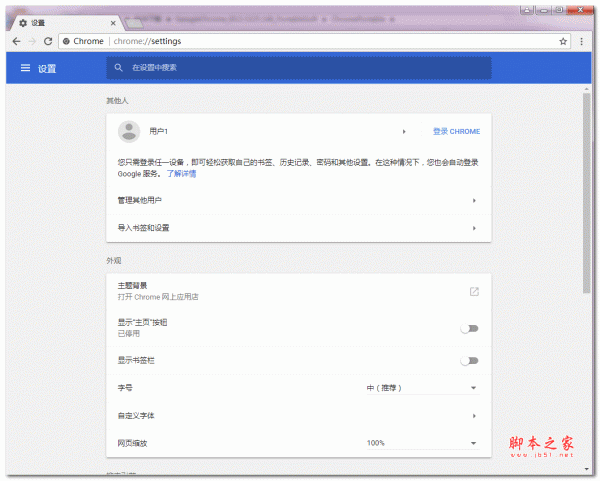Image resolution: width=600 pixels, height=481 pixels.
Task: Click the 登录 CHROME button
Action: [x=456, y=131]
